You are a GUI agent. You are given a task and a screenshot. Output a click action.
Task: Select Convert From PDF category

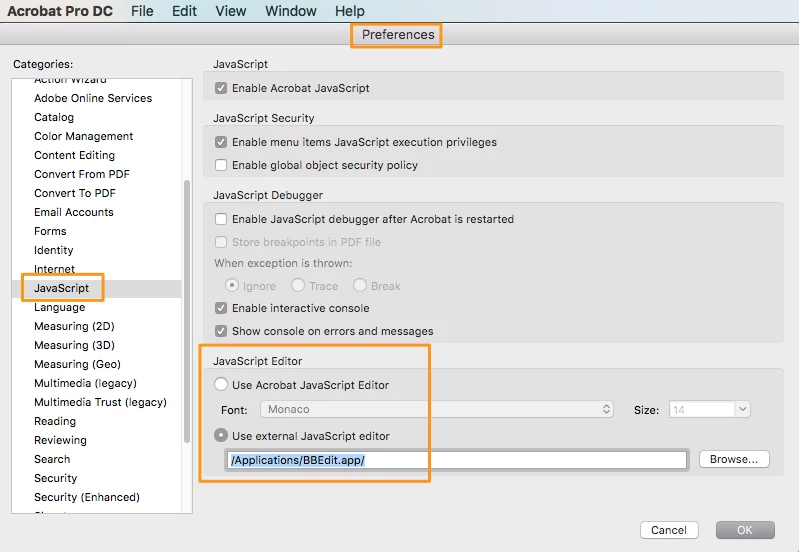pos(82,174)
